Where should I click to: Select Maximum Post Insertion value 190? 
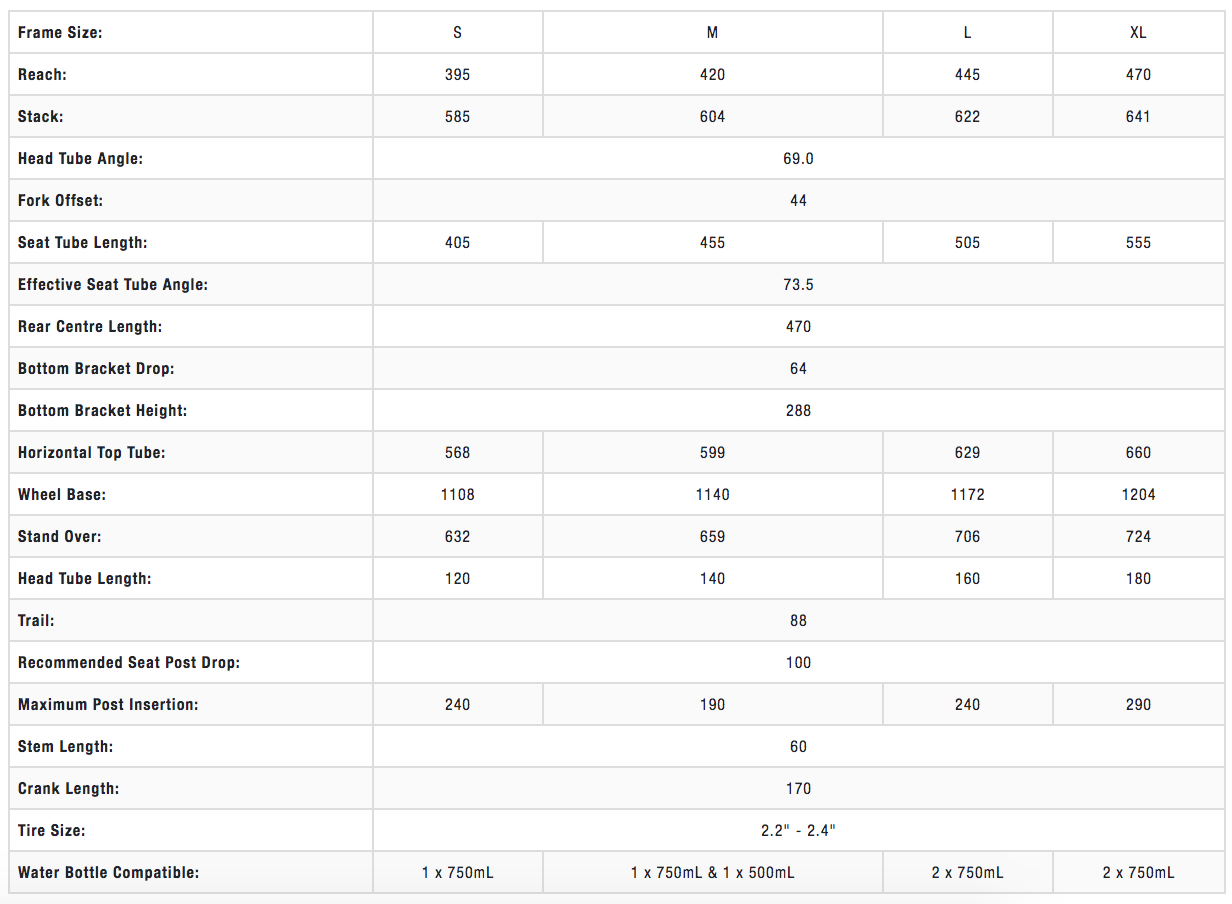(x=712, y=705)
